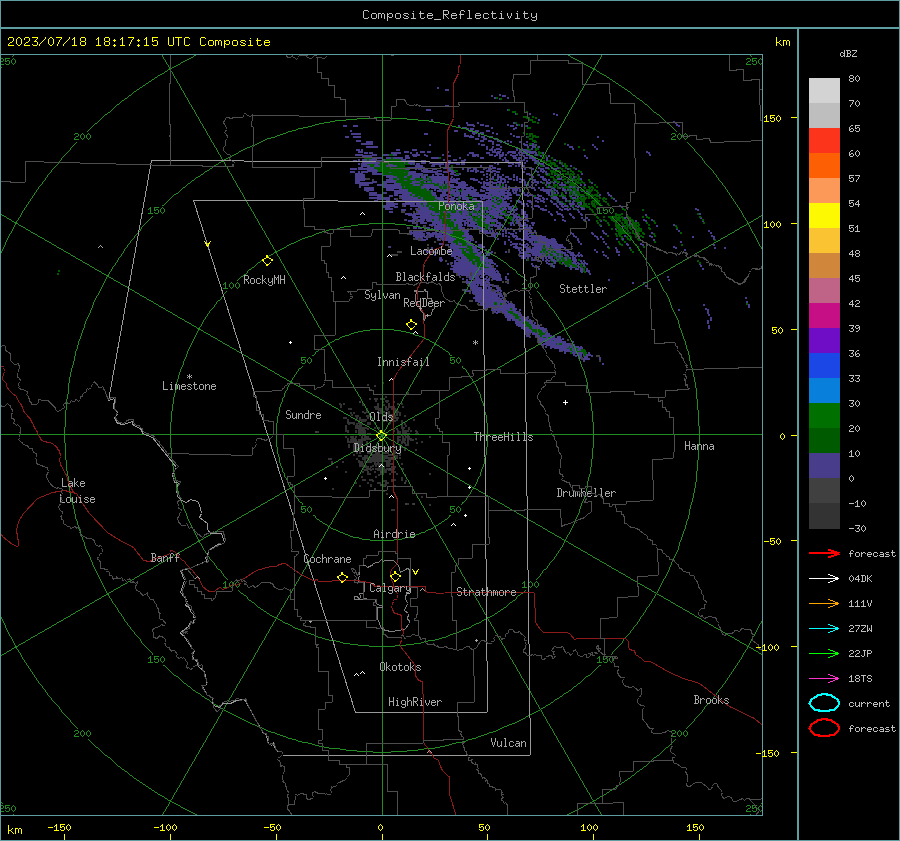Viewport: 900px width, 841px height.
Task: Click the asterisk marker above Limestone
Action: (189, 377)
